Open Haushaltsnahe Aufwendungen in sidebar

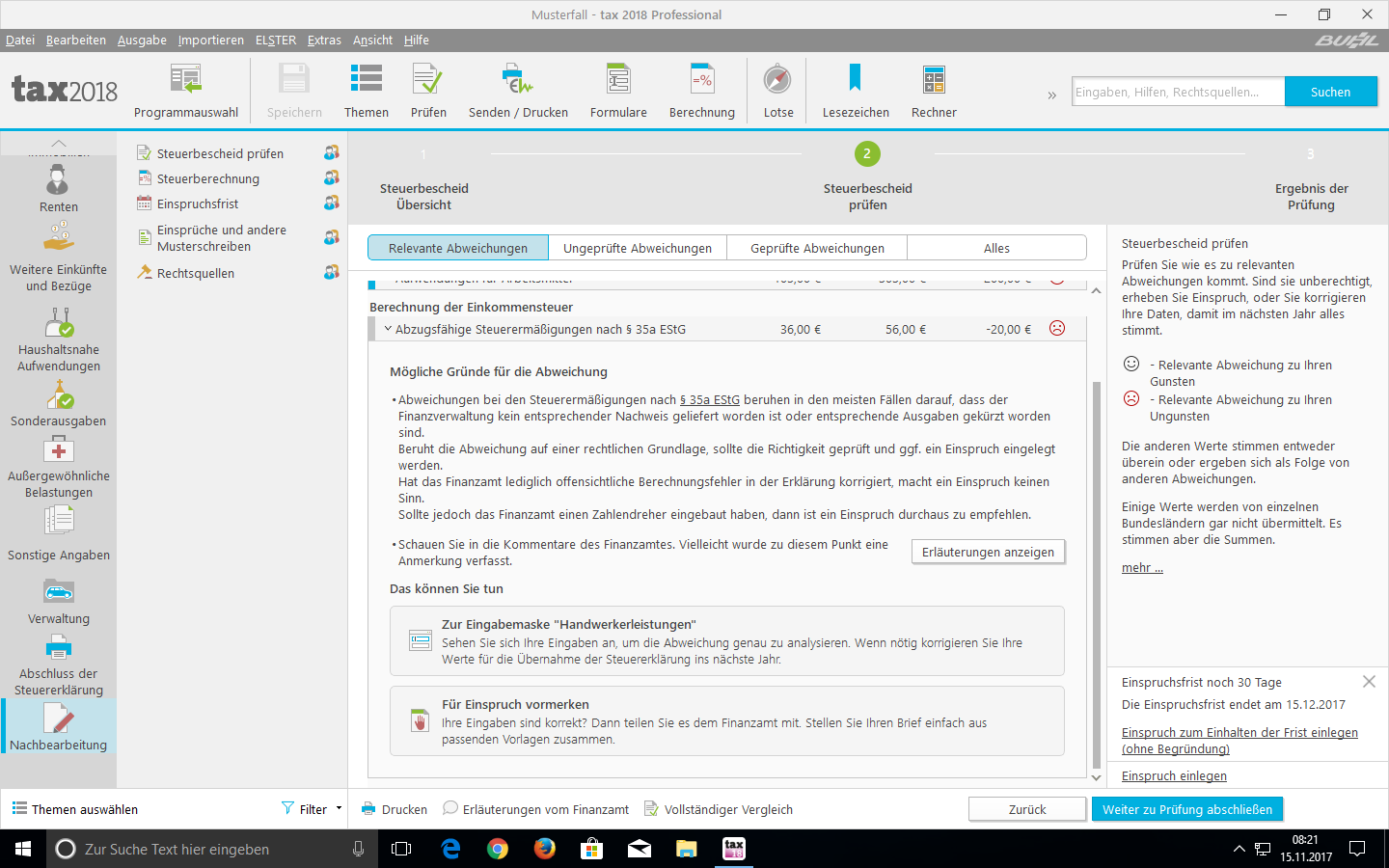59,339
